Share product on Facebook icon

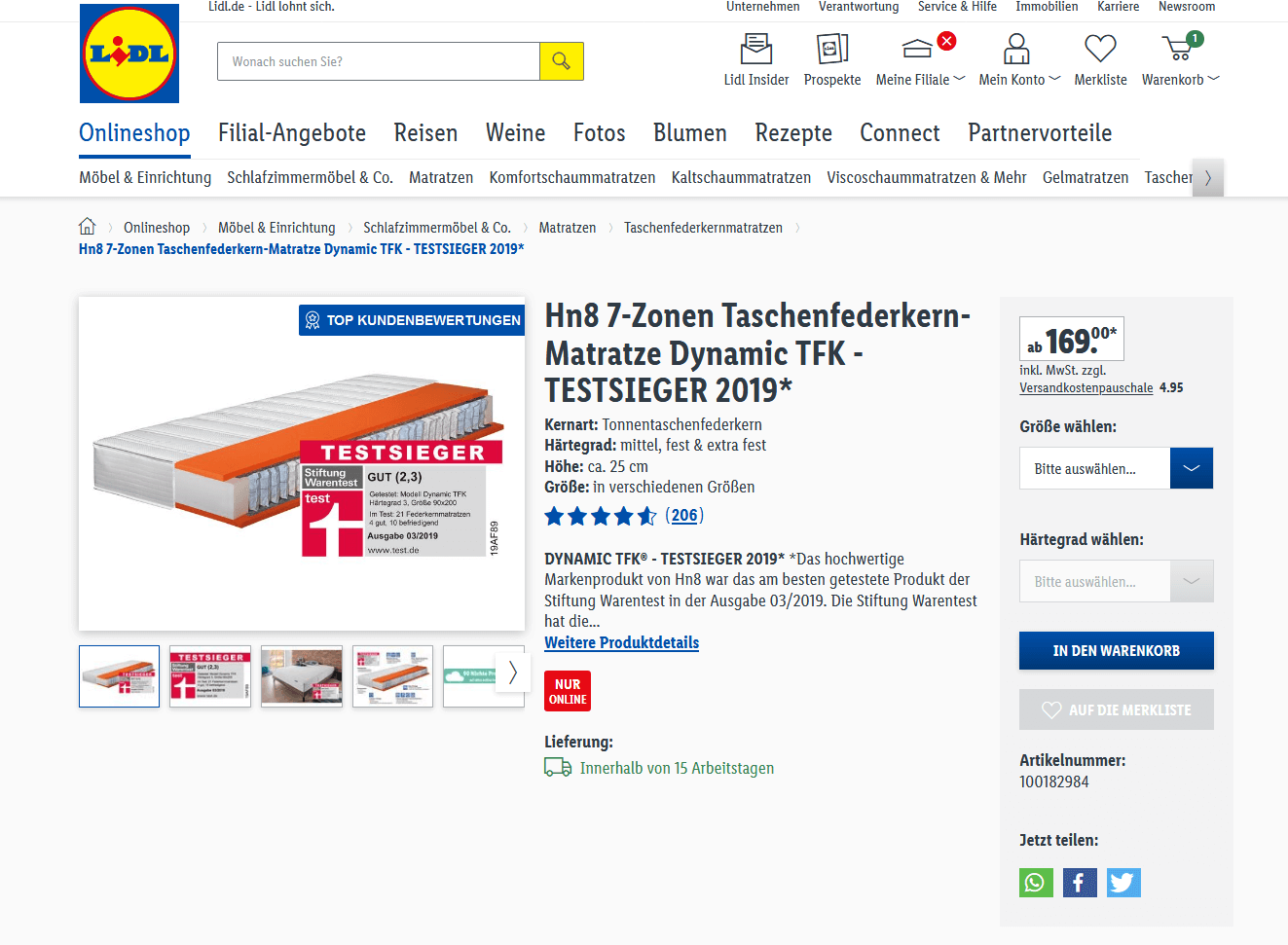(x=1080, y=883)
